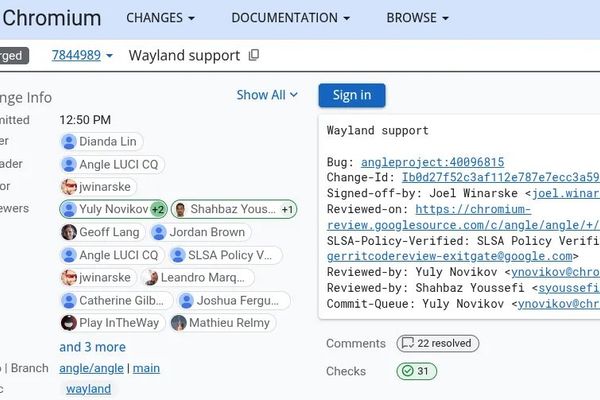Click the Sign in button
Screen dimensions: 600x400
pyautogui.click(x=352, y=95)
